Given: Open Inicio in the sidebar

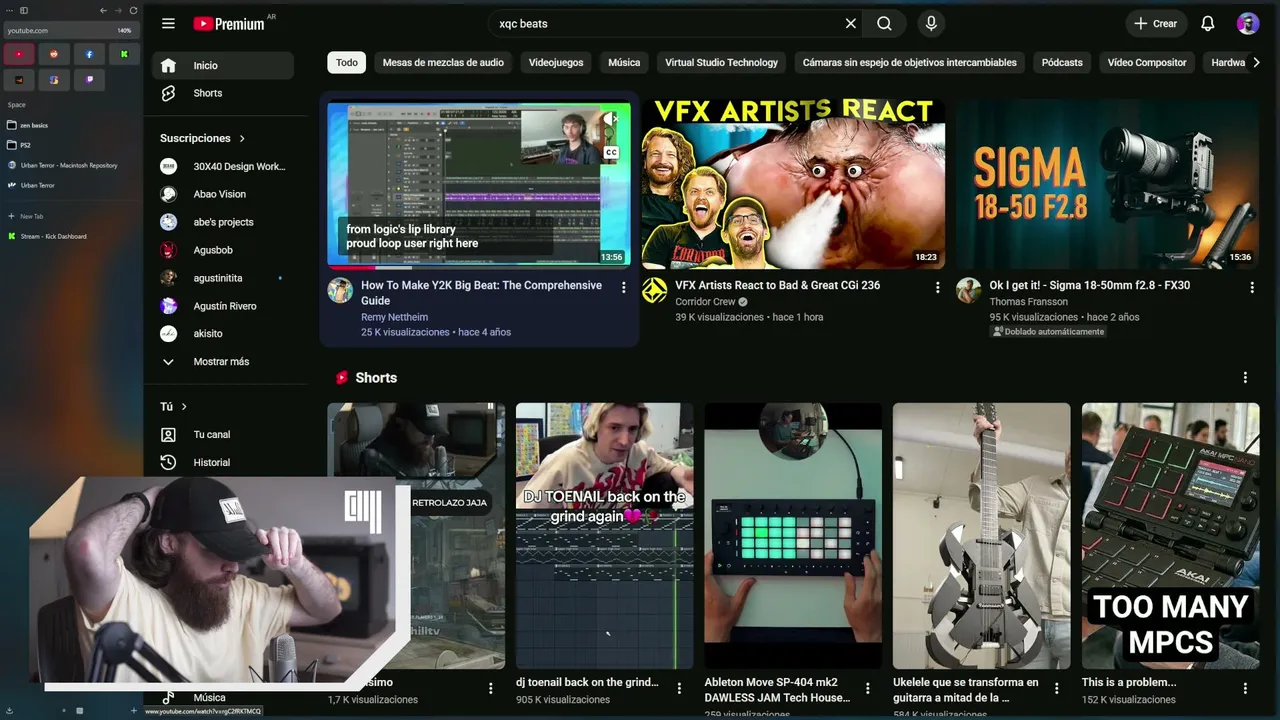Looking at the screenshot, I should click(223, 66).
